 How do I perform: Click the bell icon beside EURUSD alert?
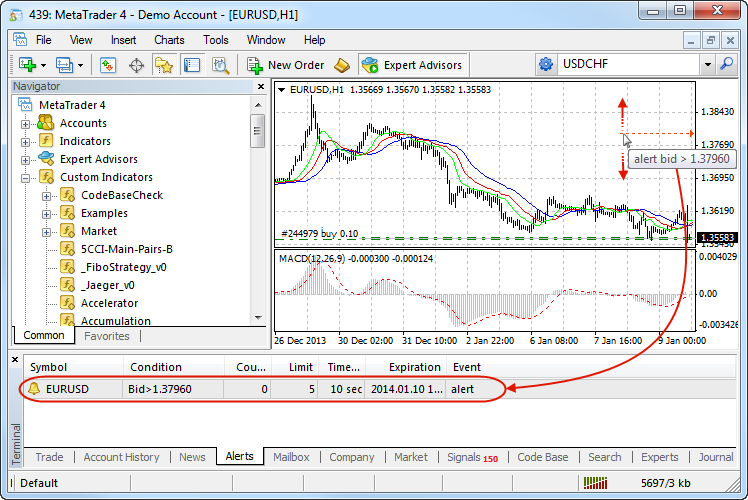(35, 388)
